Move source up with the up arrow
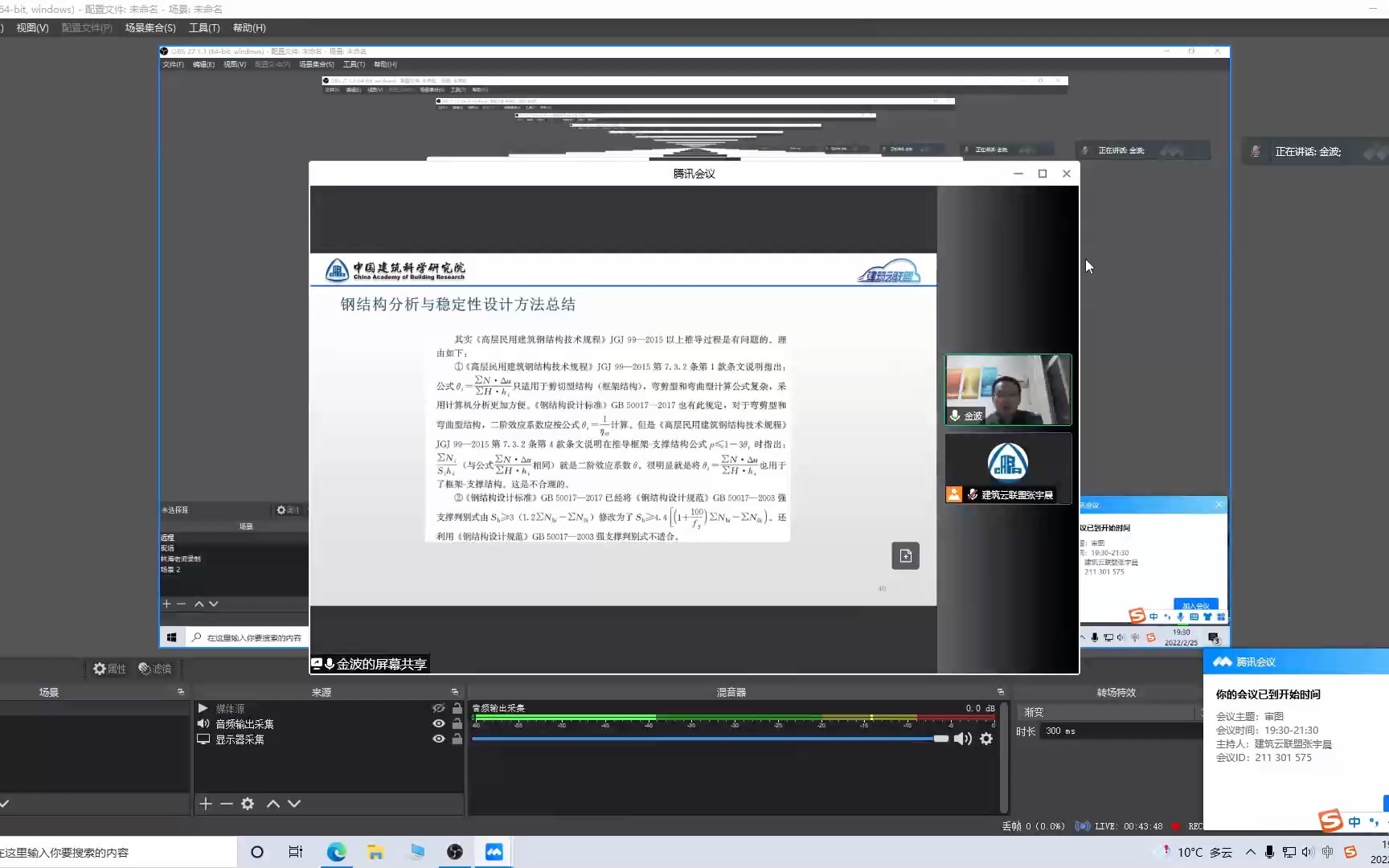 (x=273, y=804)
